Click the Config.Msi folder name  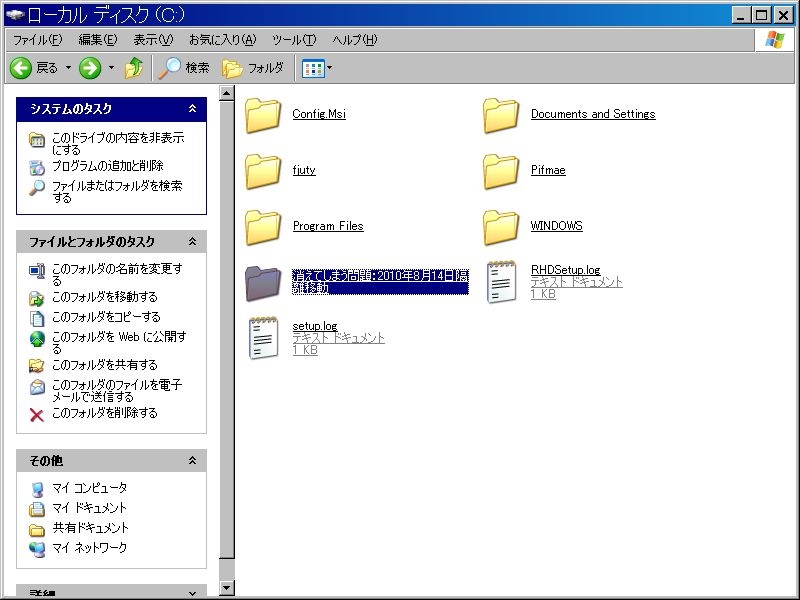coord(319,114)
